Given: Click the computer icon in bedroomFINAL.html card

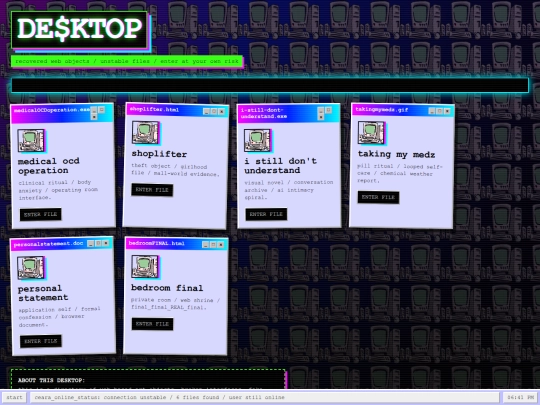Looking at the screenshot, I should [x=145, y=266].
